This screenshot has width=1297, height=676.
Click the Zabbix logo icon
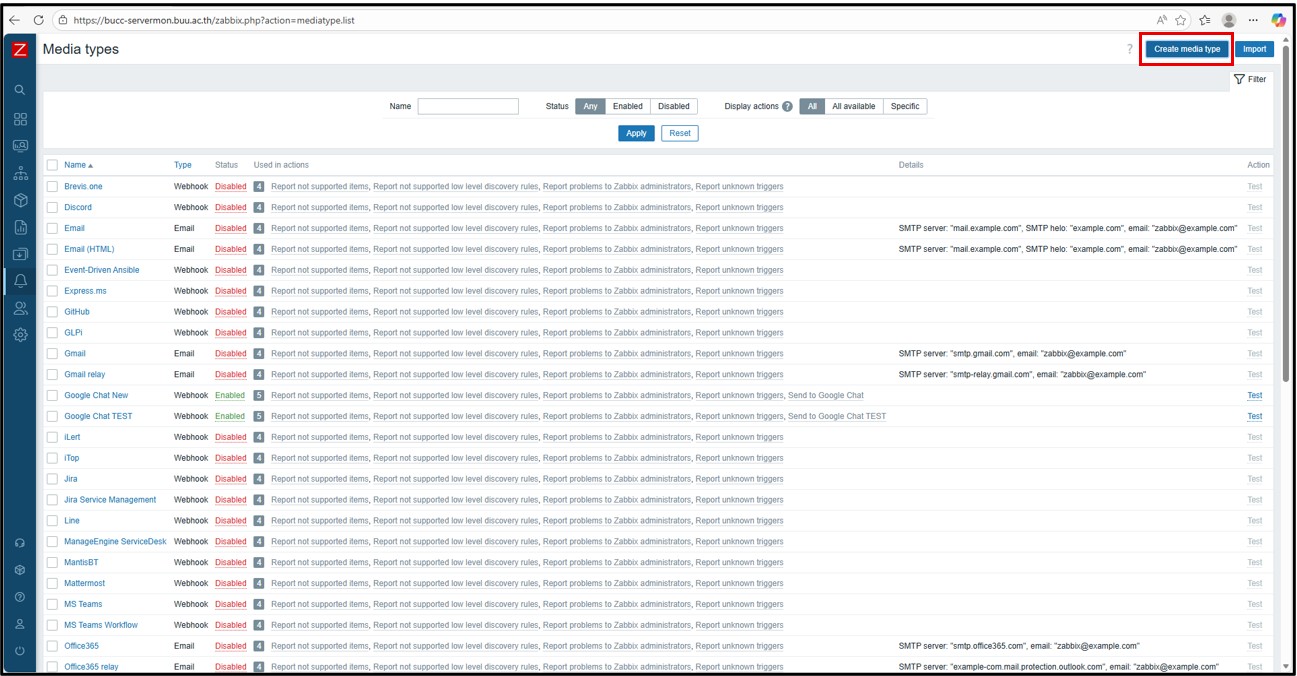coord(20,49)
